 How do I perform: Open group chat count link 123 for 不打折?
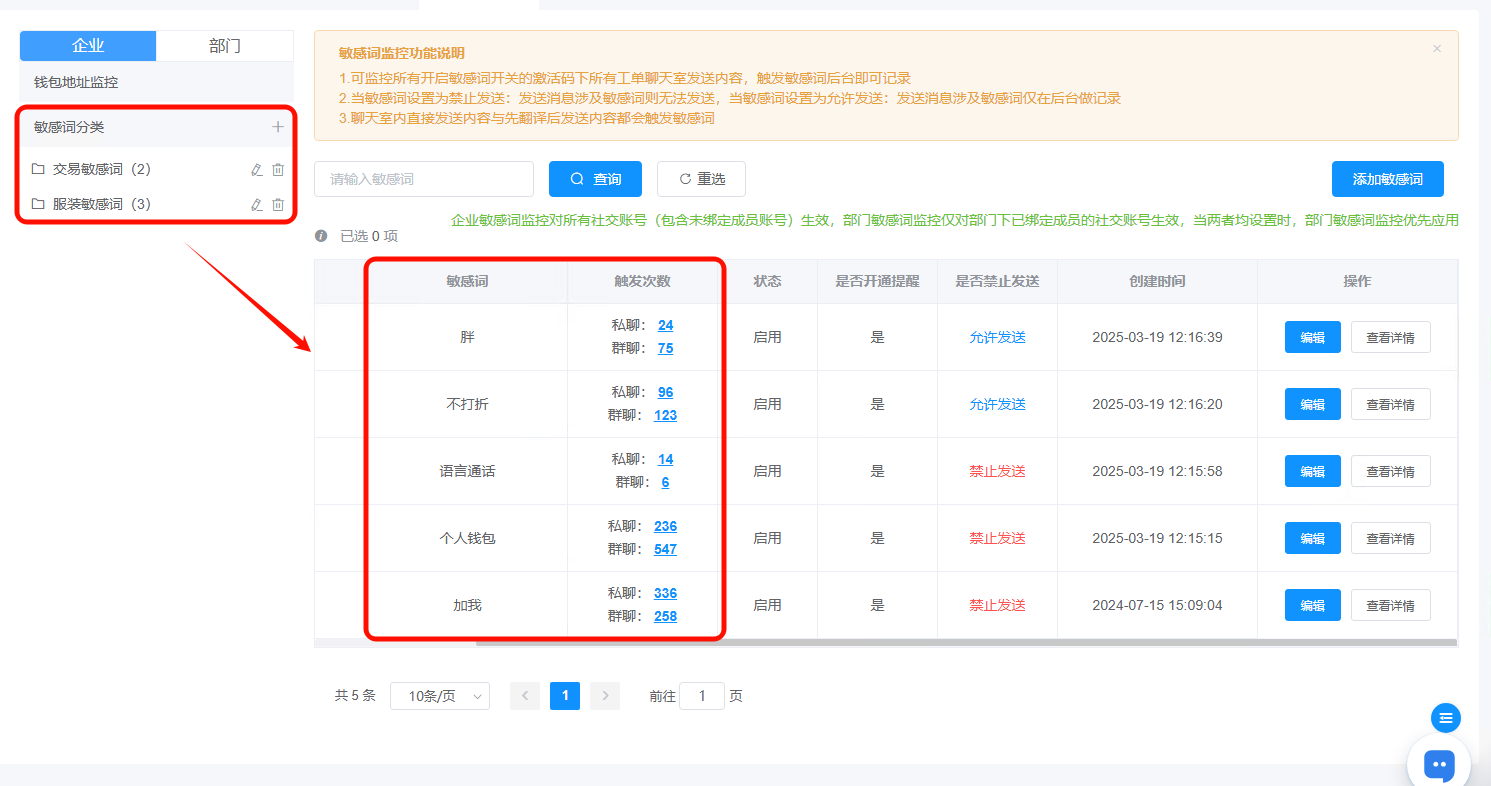(x=665, y=414)
